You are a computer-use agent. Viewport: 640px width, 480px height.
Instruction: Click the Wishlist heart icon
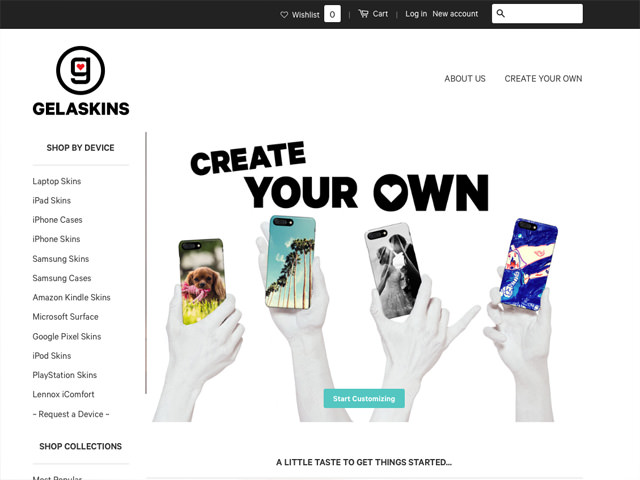pyautogui.click(x=284, y=15)
